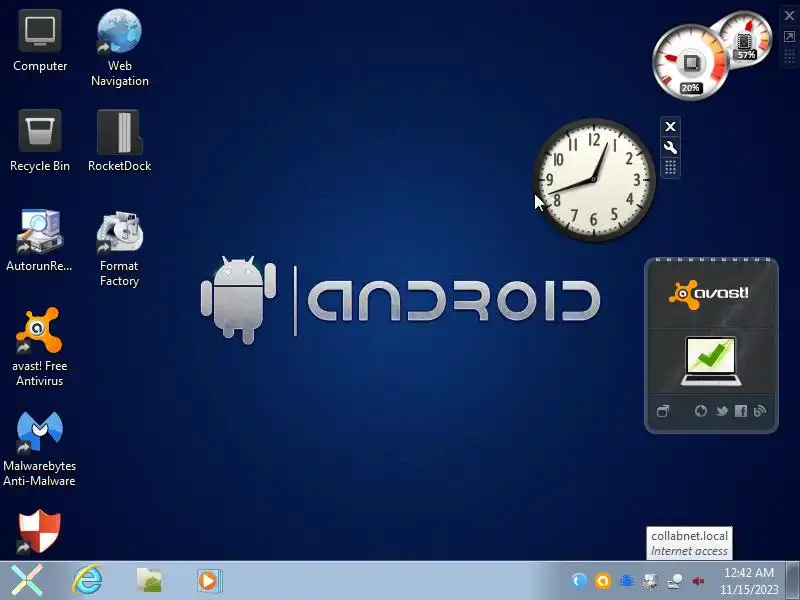
Task: Select the Recycle Bin icon
Action: 40,141
